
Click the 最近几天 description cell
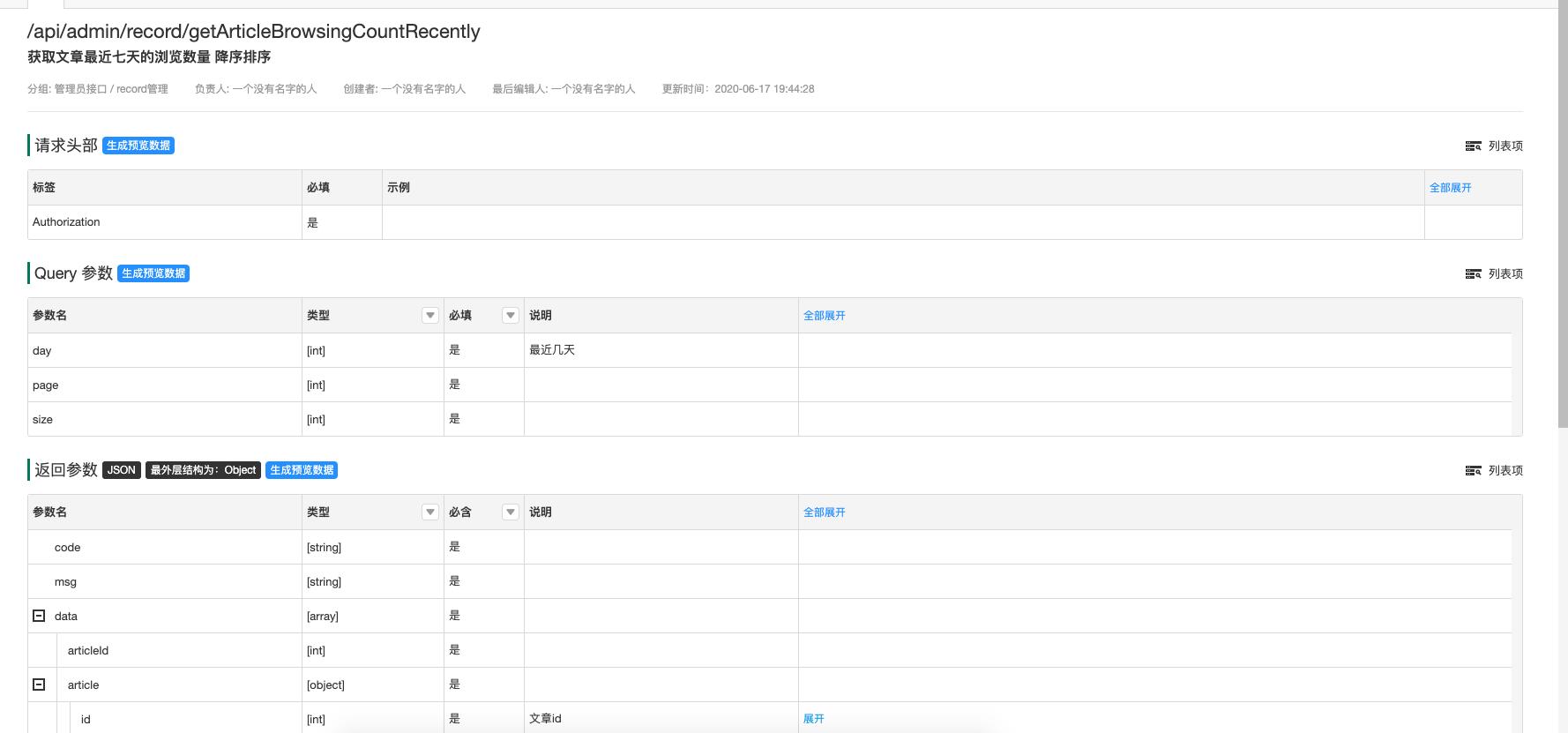tap(661, 350)
